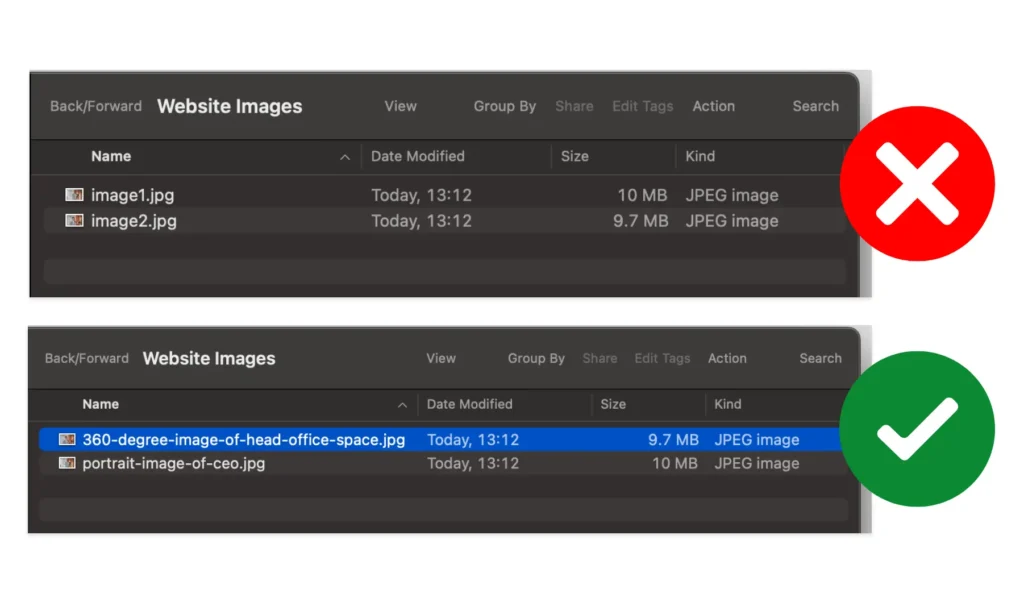
Task: Sort by Date Modified in bottom window
Action: [x=470, y=404]
